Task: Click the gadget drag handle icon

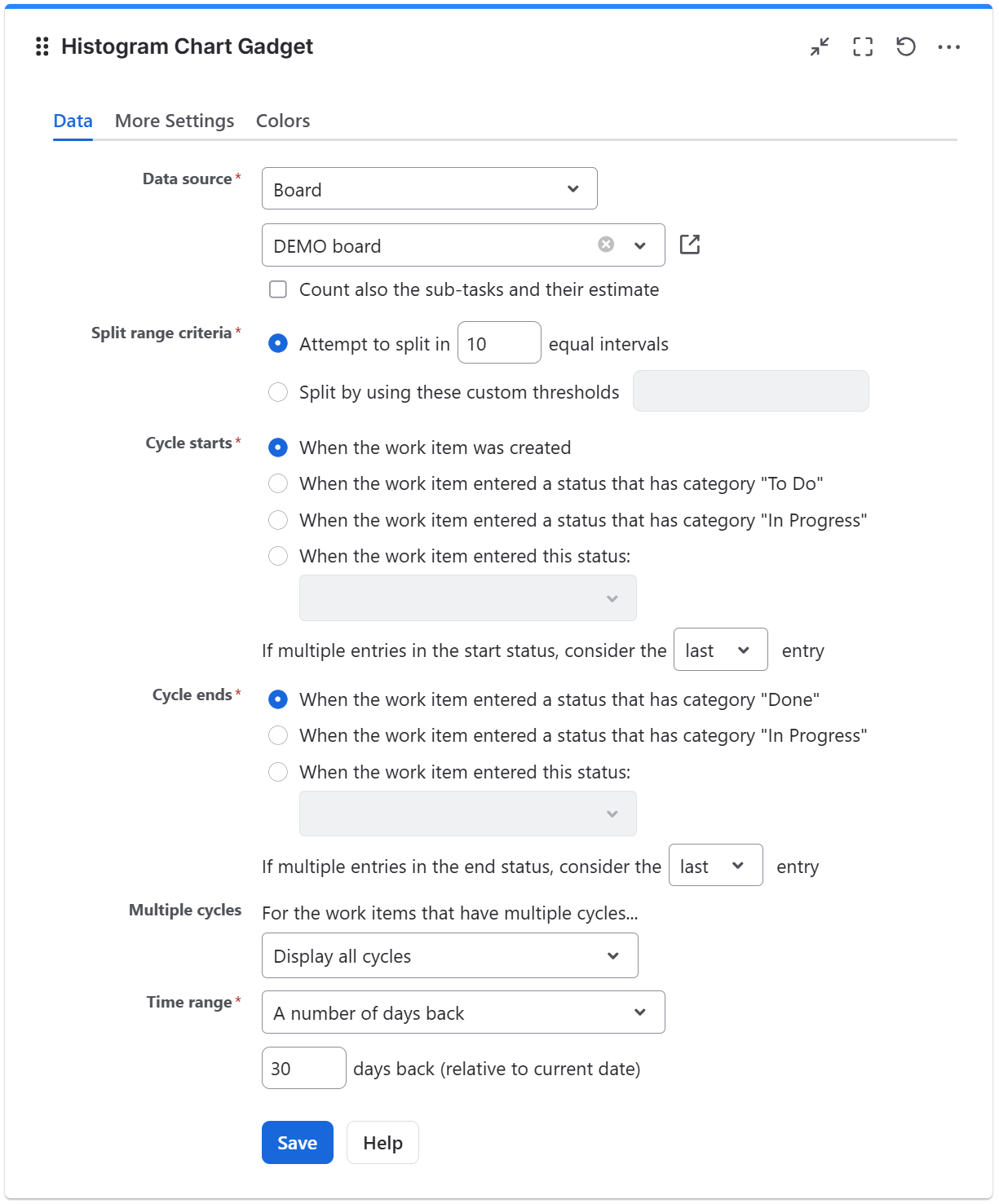Action: point(42,46)
